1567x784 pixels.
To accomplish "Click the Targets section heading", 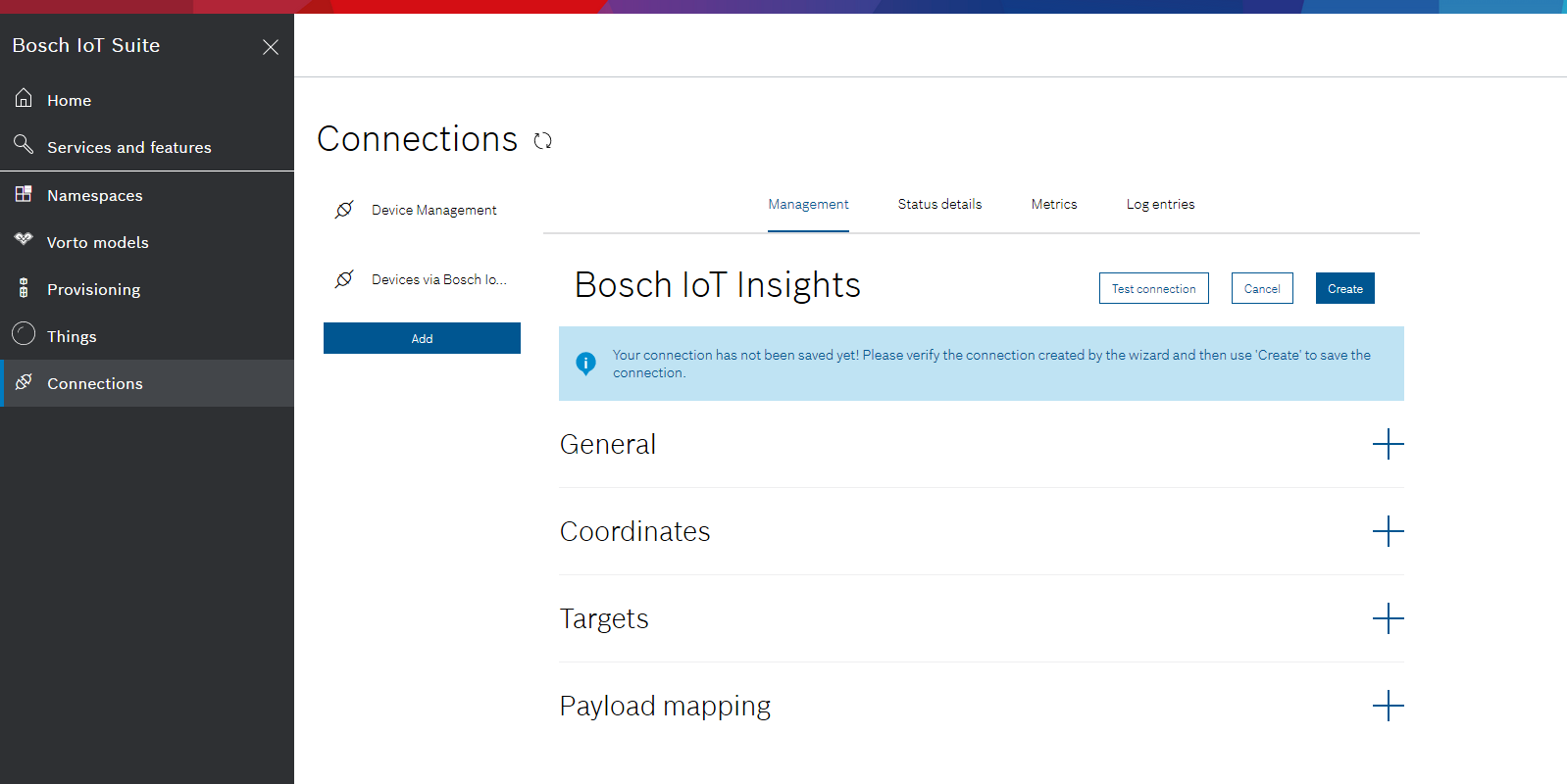I will [x=604, y=619].
